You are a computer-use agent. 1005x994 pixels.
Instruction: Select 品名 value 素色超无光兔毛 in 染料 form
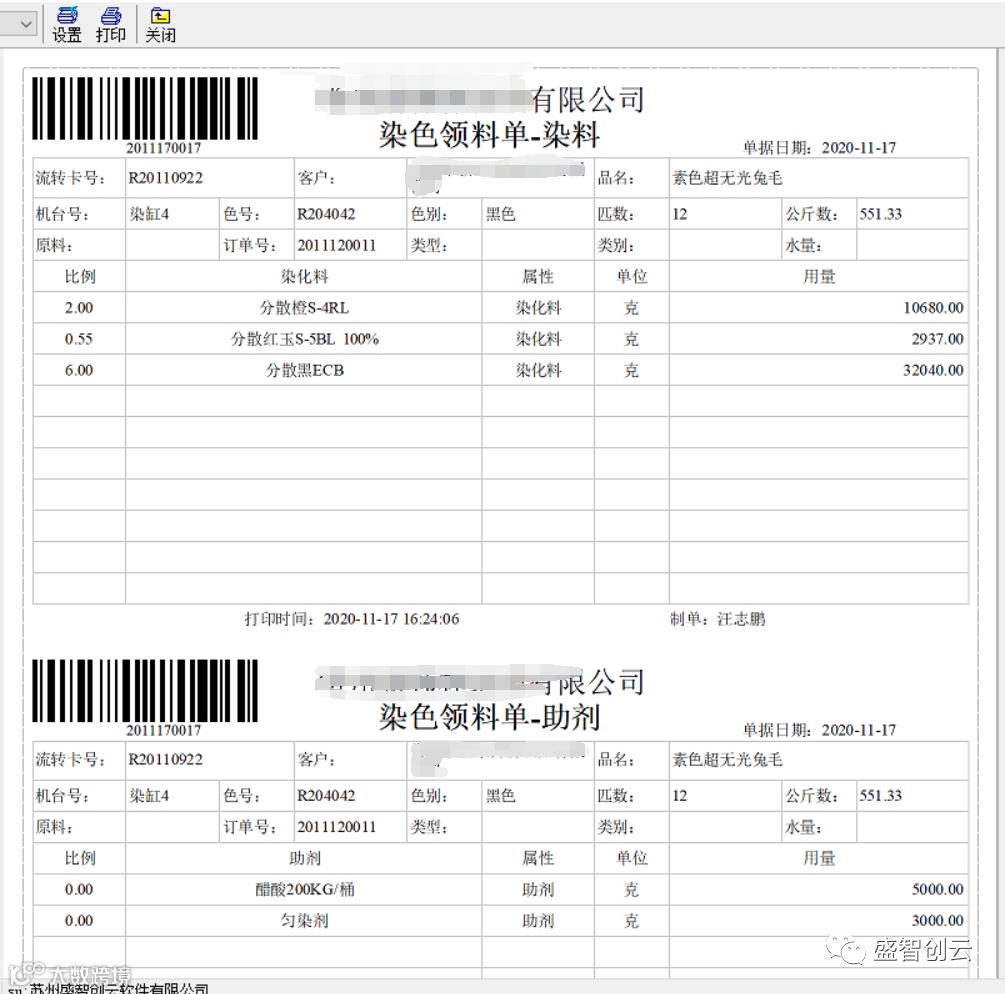tap(727, 178)
